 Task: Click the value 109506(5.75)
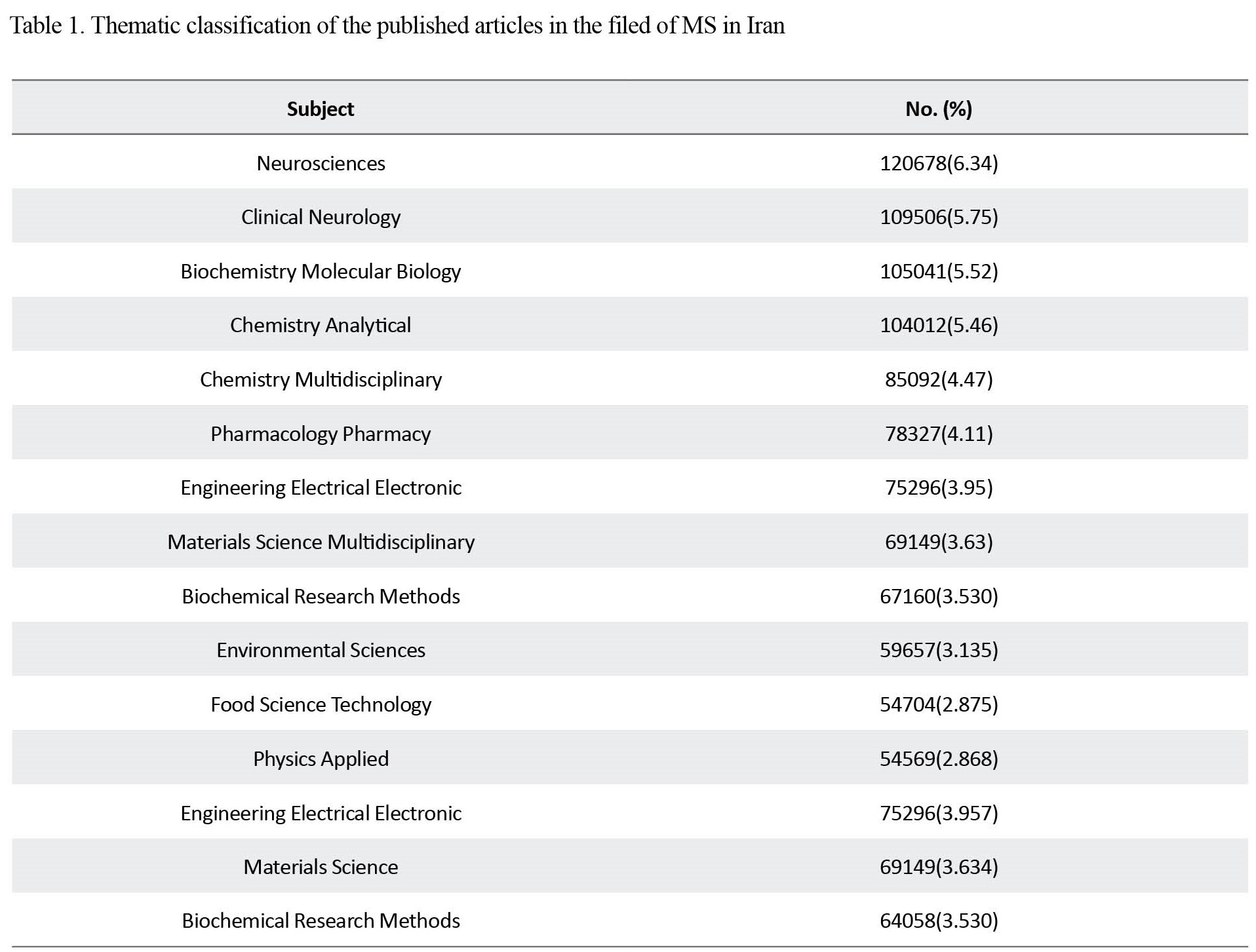tap(939, 217)
